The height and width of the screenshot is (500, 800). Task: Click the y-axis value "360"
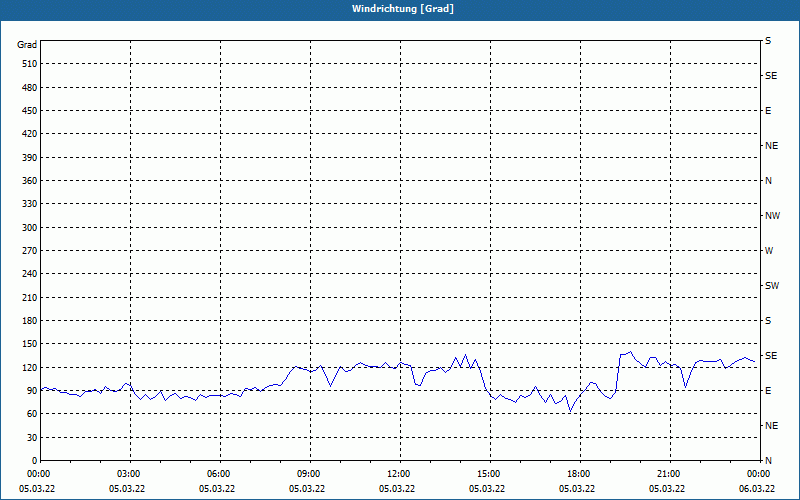coord(30,181)
